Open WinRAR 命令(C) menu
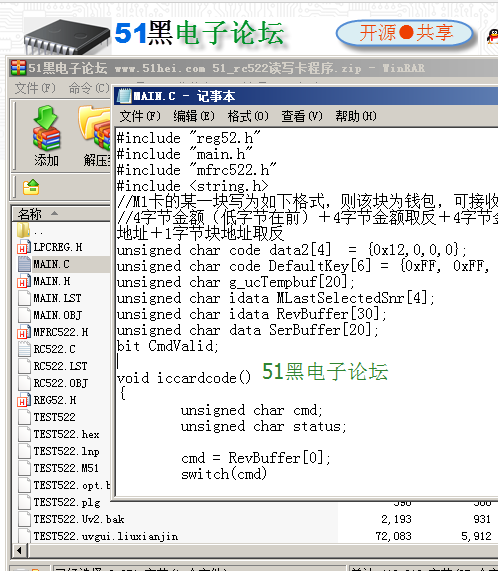 [x=89, y=88]
